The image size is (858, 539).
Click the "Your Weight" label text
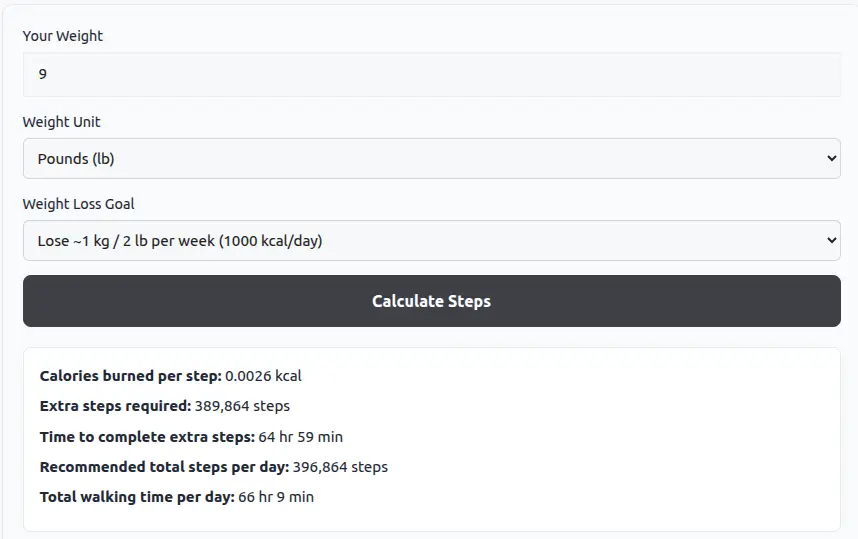[63, 36]
